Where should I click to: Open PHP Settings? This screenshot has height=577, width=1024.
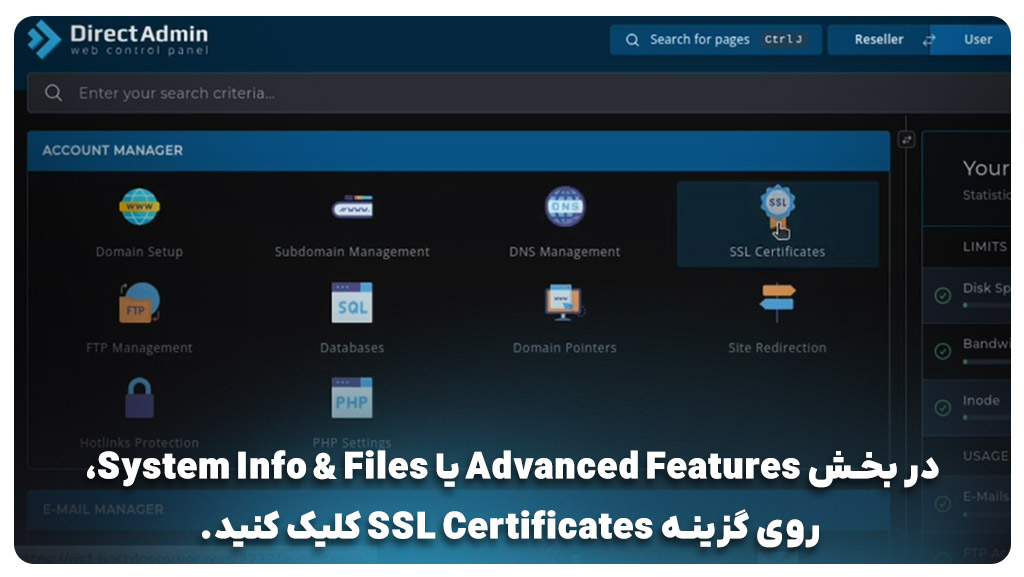(352, 398)
